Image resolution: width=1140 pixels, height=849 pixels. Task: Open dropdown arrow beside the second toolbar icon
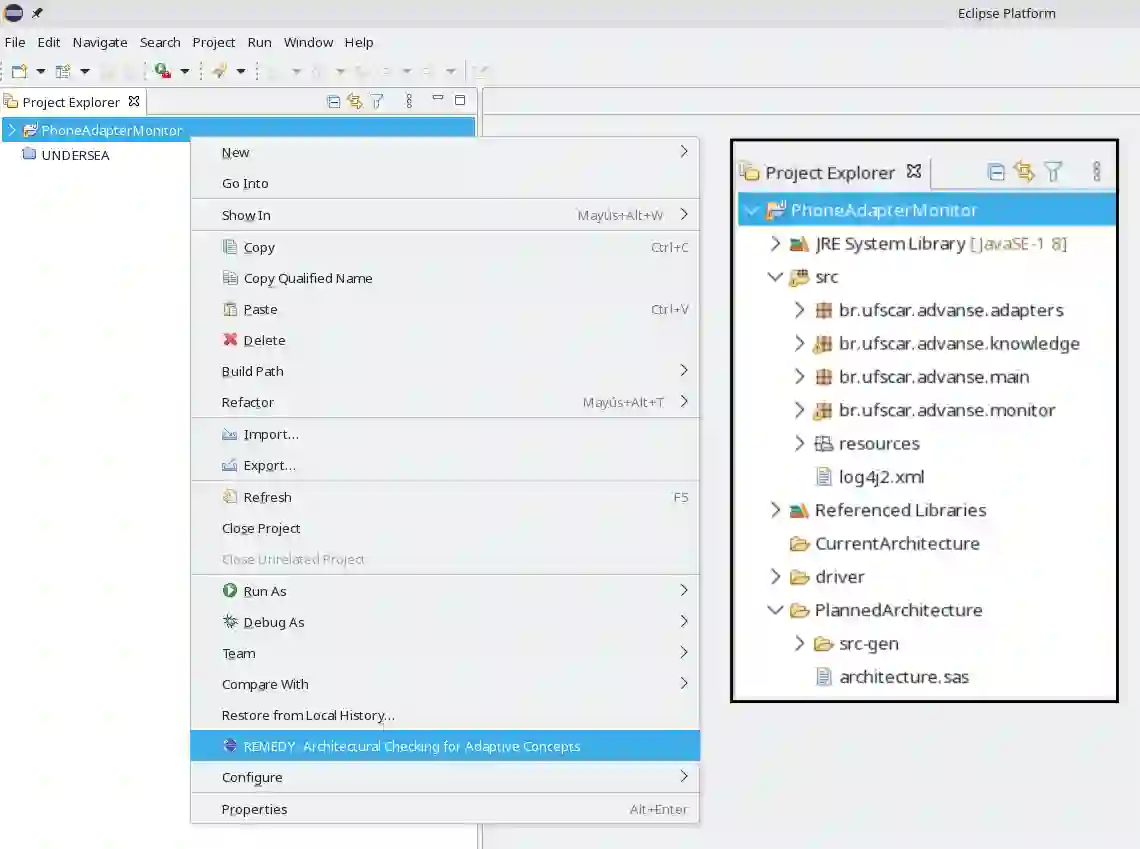pyautogui.click(x=85, y=71)
